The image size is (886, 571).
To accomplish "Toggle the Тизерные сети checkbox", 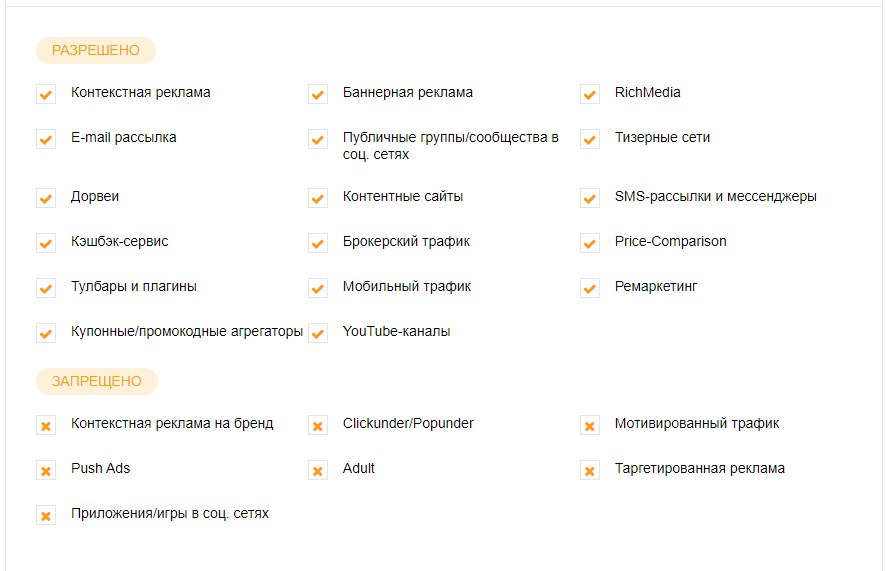I will pos(590,139).
